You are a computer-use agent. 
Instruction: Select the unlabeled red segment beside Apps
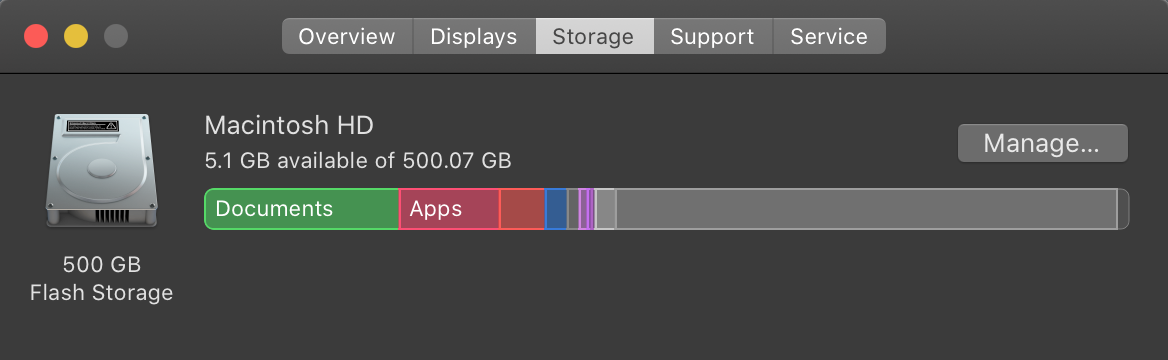pyautogui.click(x=522, y=209)
